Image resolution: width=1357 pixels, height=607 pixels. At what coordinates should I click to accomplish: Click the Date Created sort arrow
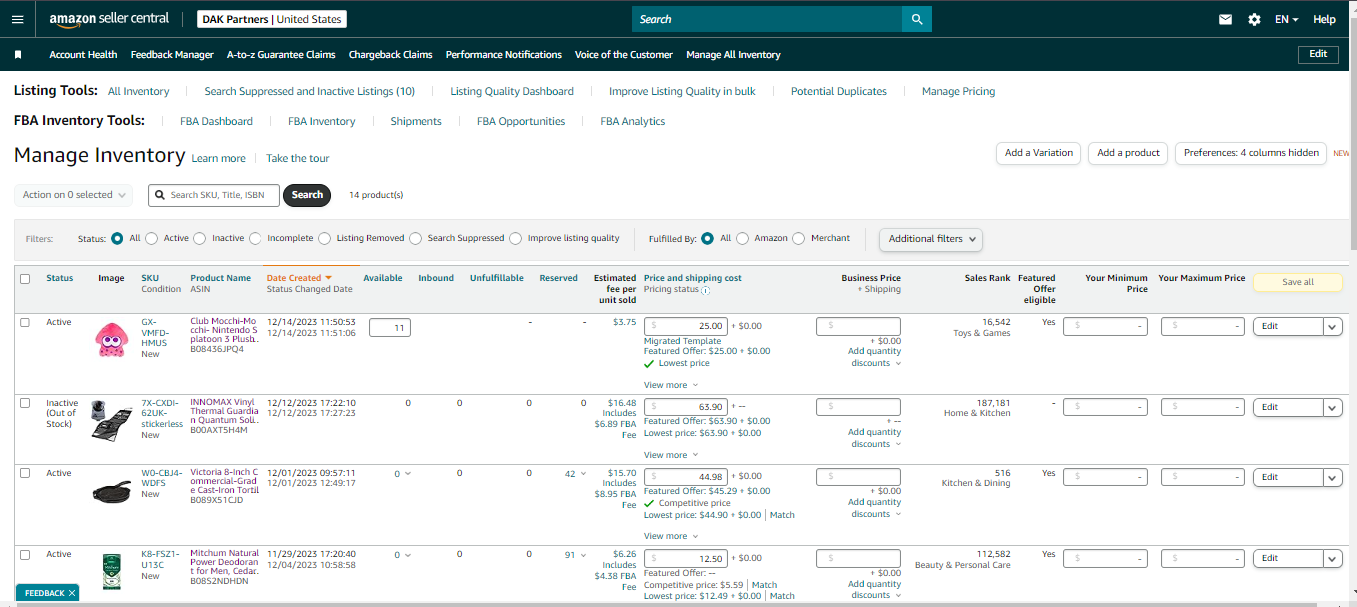coord(328,278)
